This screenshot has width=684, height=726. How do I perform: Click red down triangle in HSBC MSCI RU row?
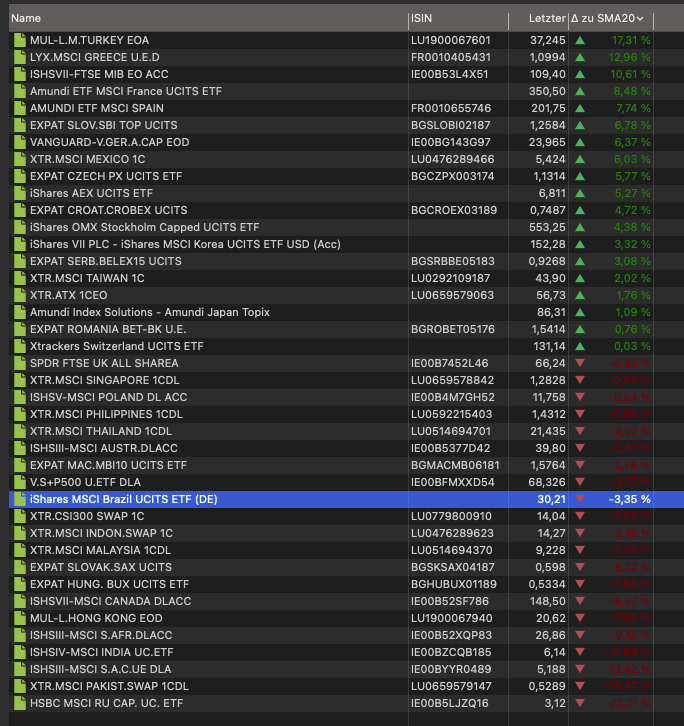point(580,703)
